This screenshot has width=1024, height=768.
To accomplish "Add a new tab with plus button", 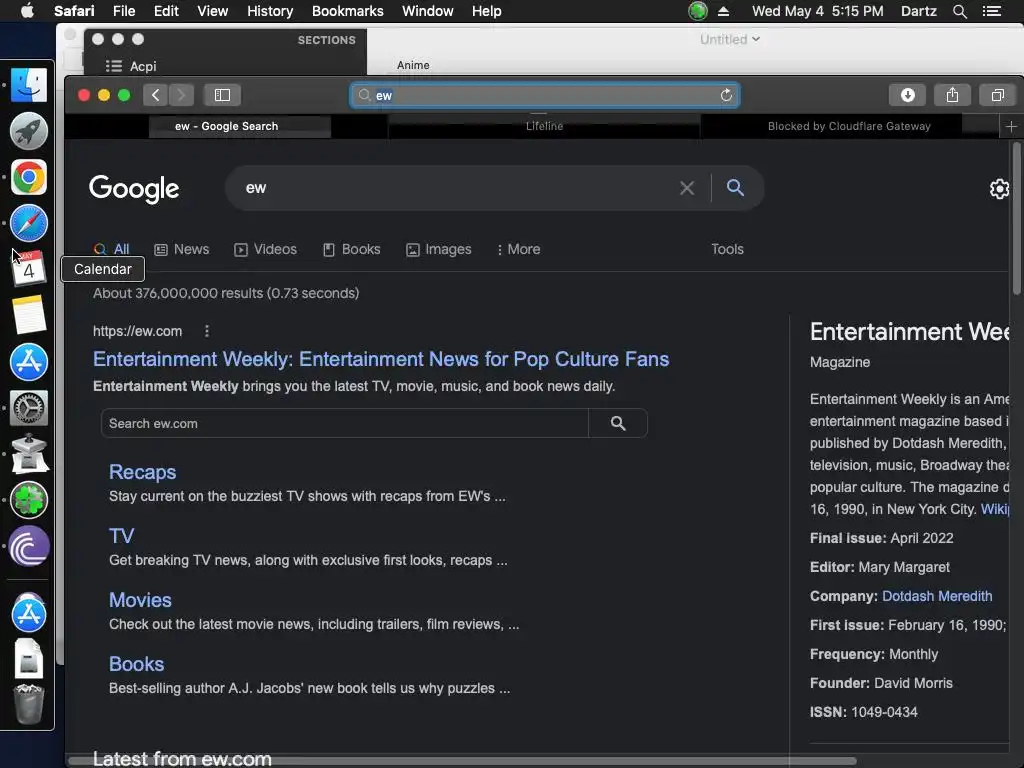I will coord(1011,126).
